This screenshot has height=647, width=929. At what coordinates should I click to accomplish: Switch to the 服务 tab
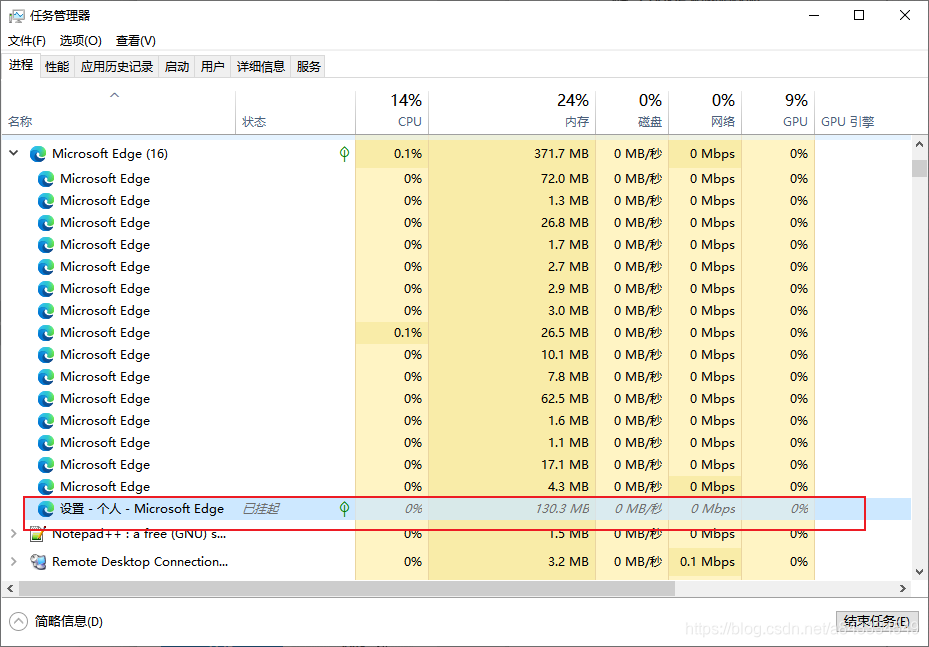point(309,67)
